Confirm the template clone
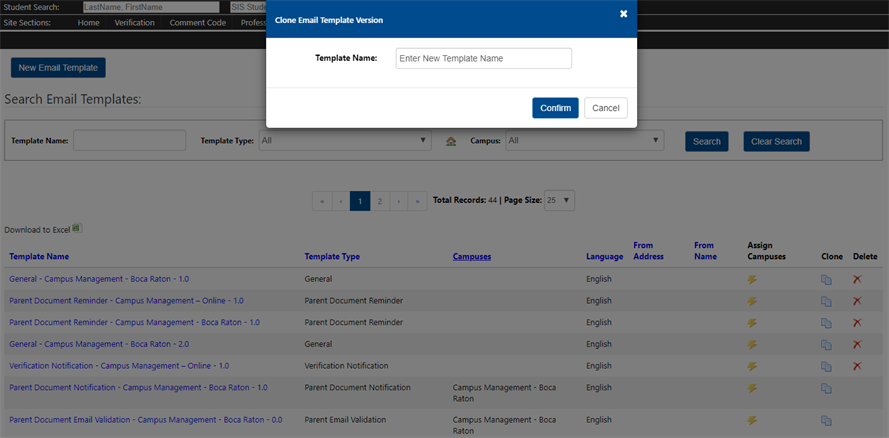The width and height of the screenshot is (889, 438). [x=555, y=108]
